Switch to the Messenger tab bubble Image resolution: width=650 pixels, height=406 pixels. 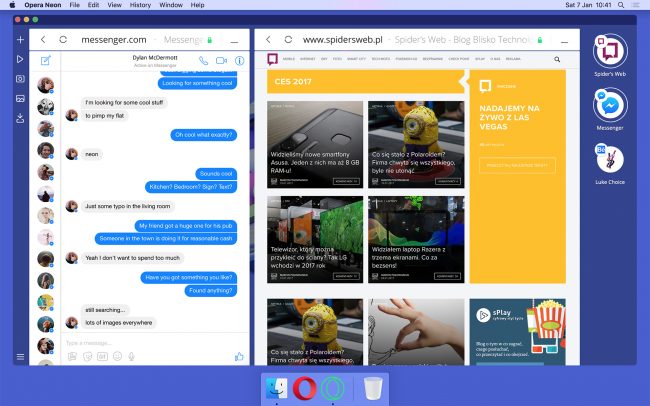coord(610,105)
